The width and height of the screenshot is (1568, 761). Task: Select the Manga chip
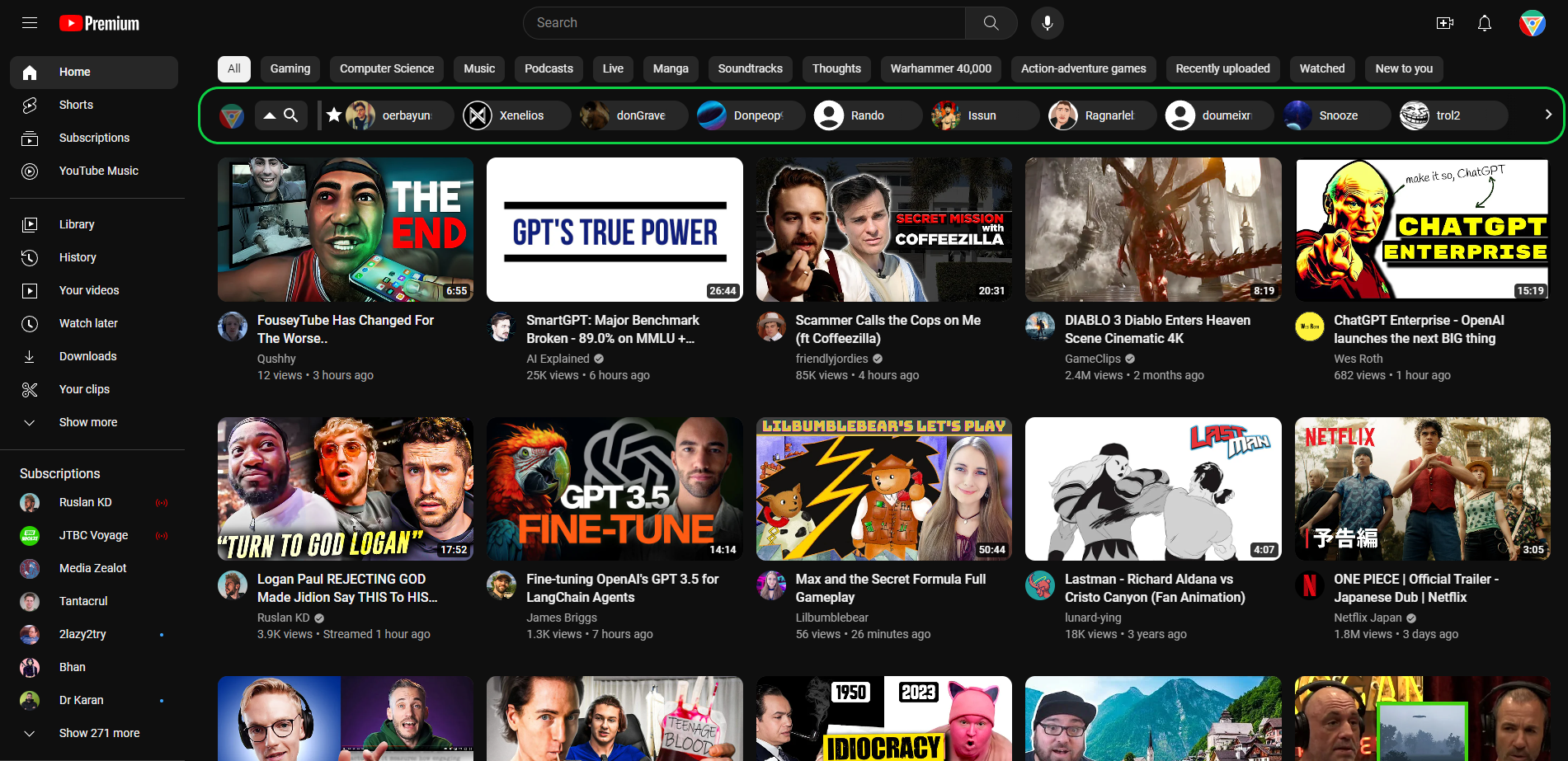click(x=671, y=68)
